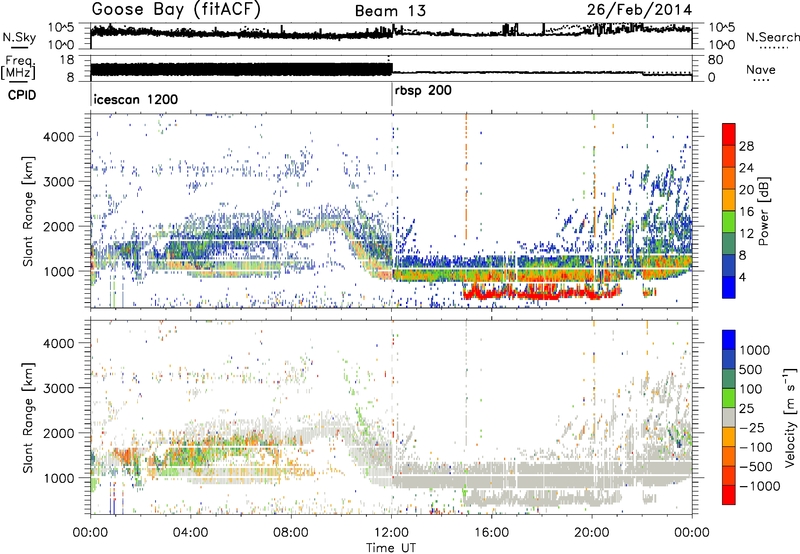The image size is (800, 554).
Task: Click the 'N.Sky' legend label
Action: pyautogui.click(x=19, y=37)
